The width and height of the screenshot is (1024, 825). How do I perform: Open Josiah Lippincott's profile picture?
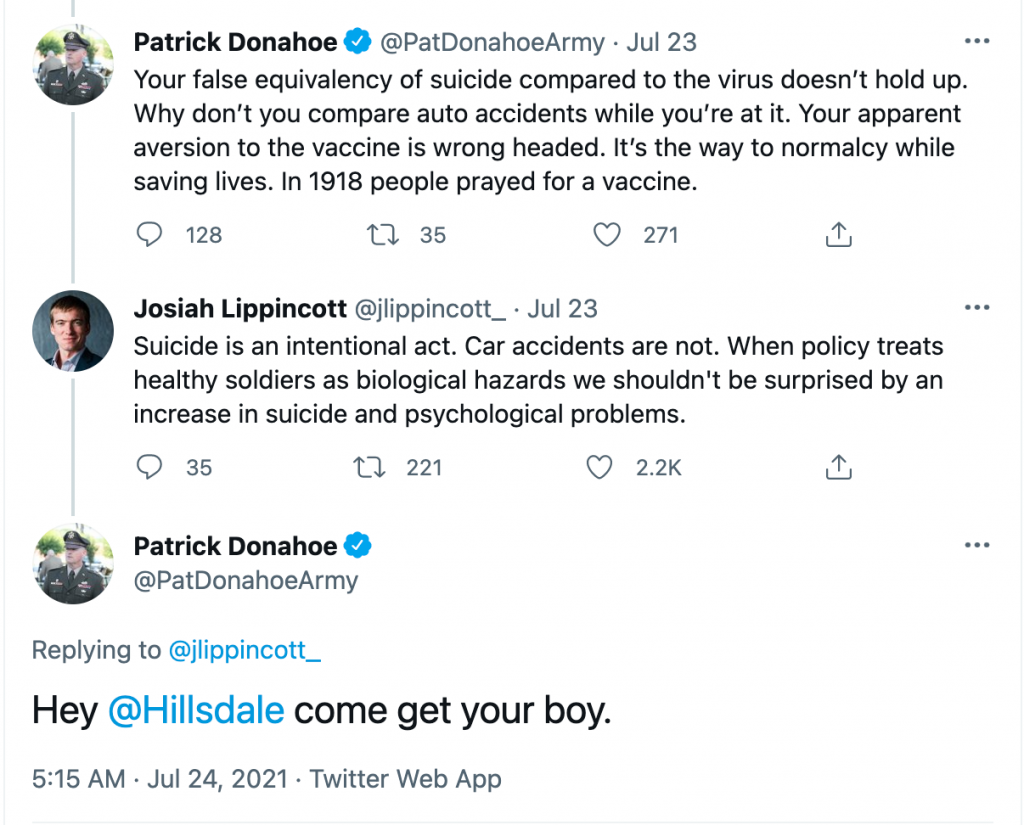73,331
